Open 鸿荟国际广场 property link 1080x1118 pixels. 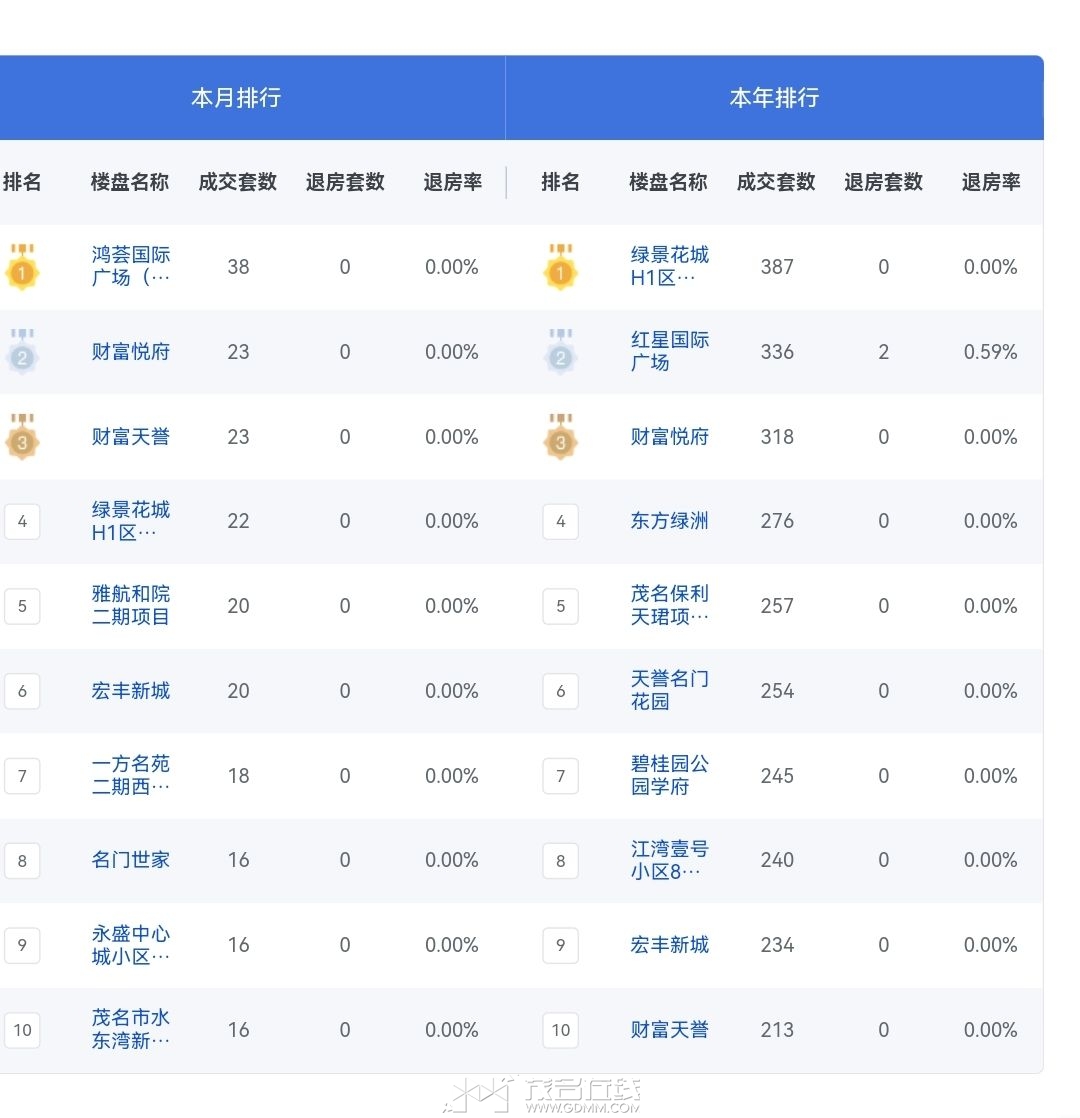[x=131, y=267]
